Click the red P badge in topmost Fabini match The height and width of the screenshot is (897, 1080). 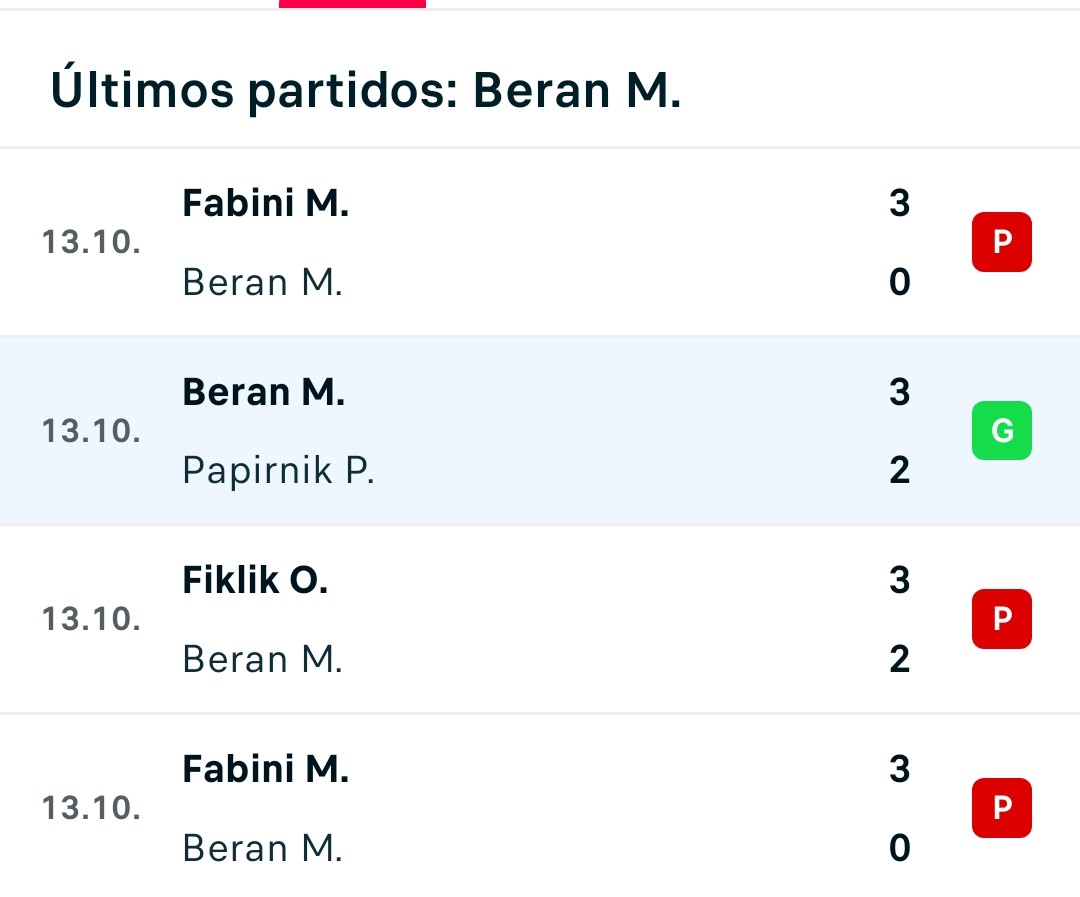point(1001,242)
